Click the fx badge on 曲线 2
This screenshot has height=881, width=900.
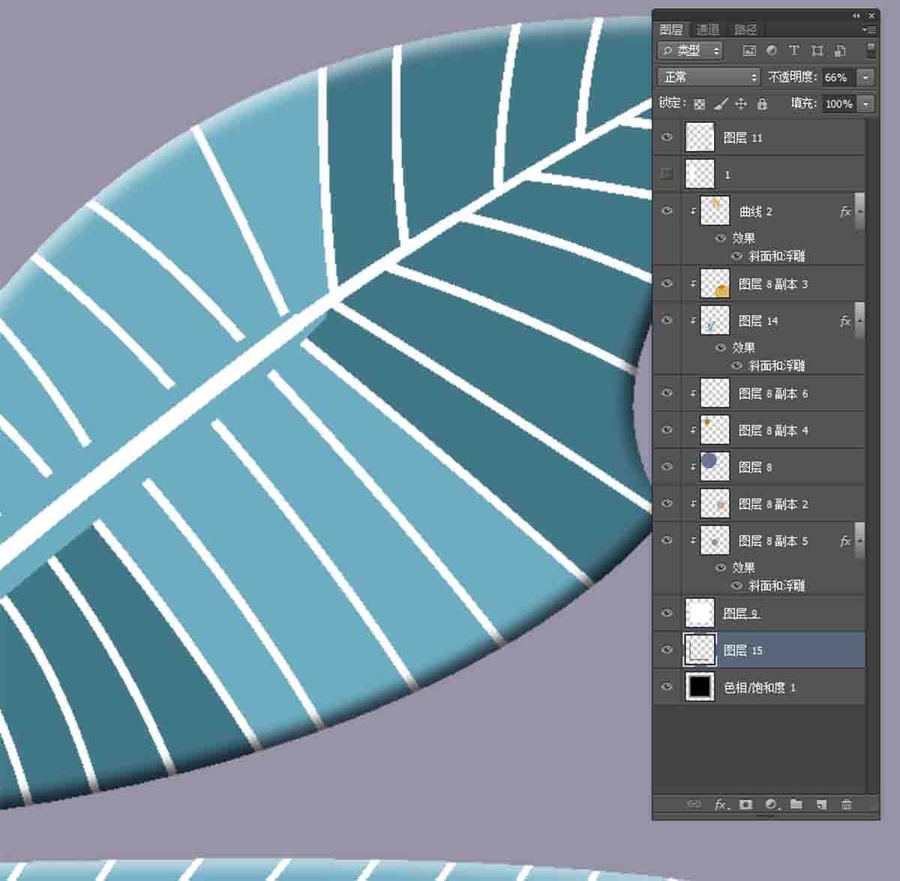845,212
